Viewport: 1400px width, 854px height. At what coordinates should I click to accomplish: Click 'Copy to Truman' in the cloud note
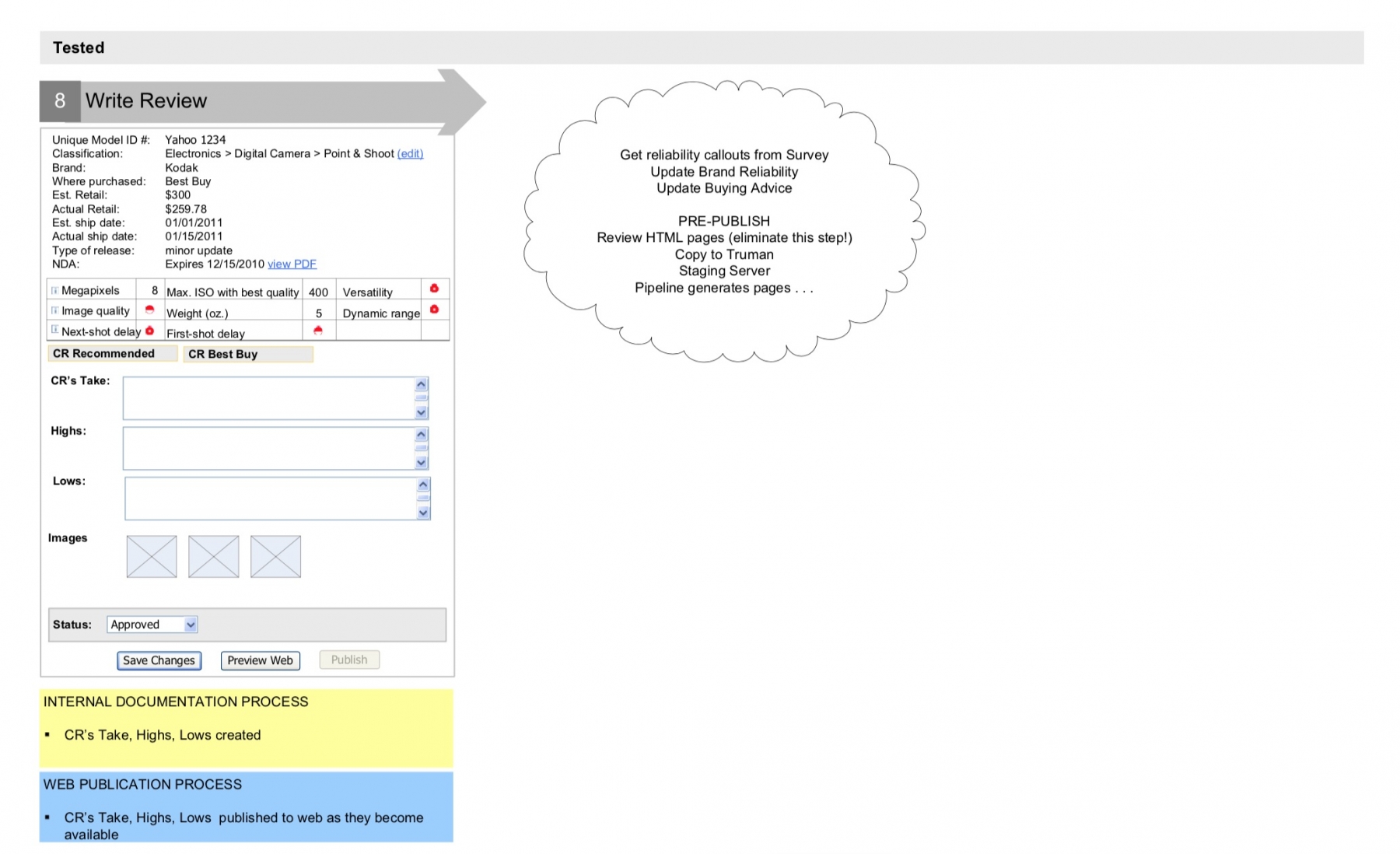[x=724, y=254]
